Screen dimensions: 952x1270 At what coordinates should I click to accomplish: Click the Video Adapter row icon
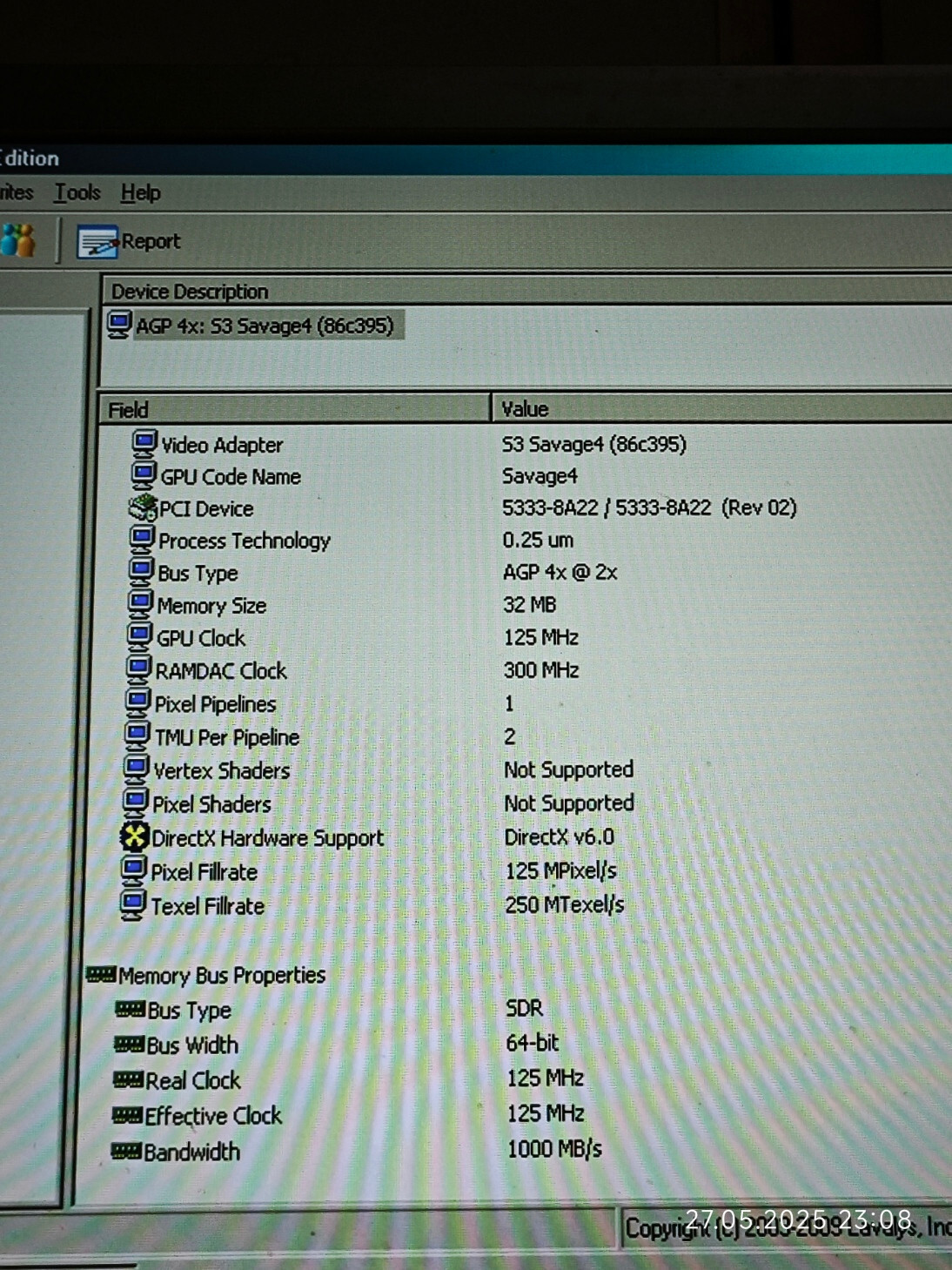click(144, 444)
